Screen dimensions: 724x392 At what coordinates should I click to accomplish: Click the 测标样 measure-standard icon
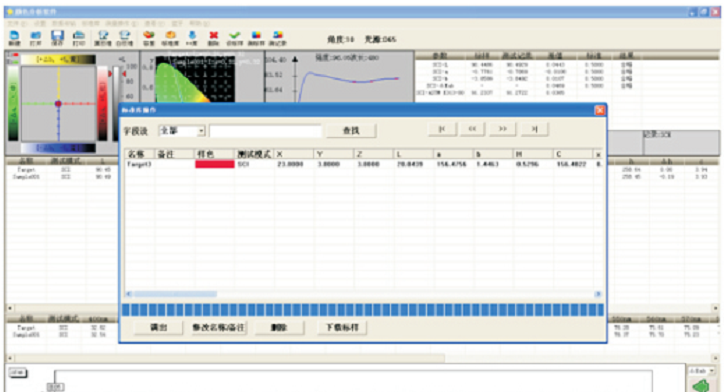coord(256,38)
